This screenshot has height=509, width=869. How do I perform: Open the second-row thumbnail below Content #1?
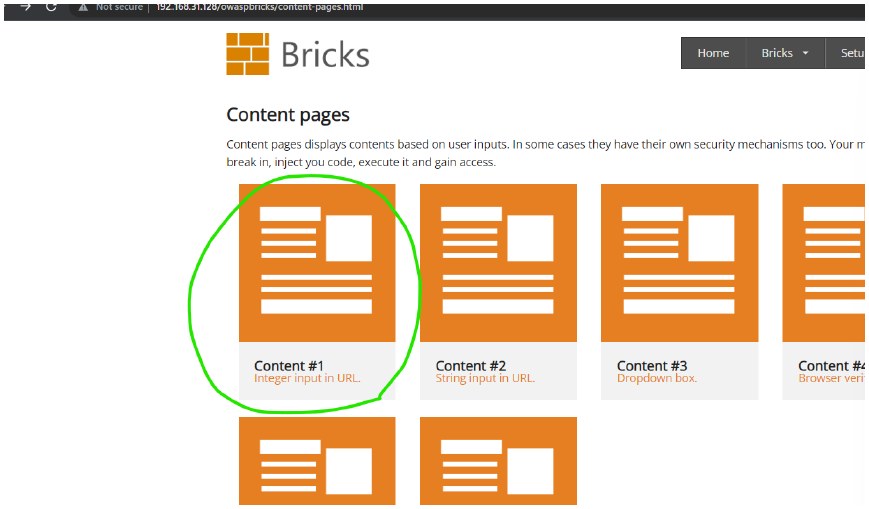(317, 461)
